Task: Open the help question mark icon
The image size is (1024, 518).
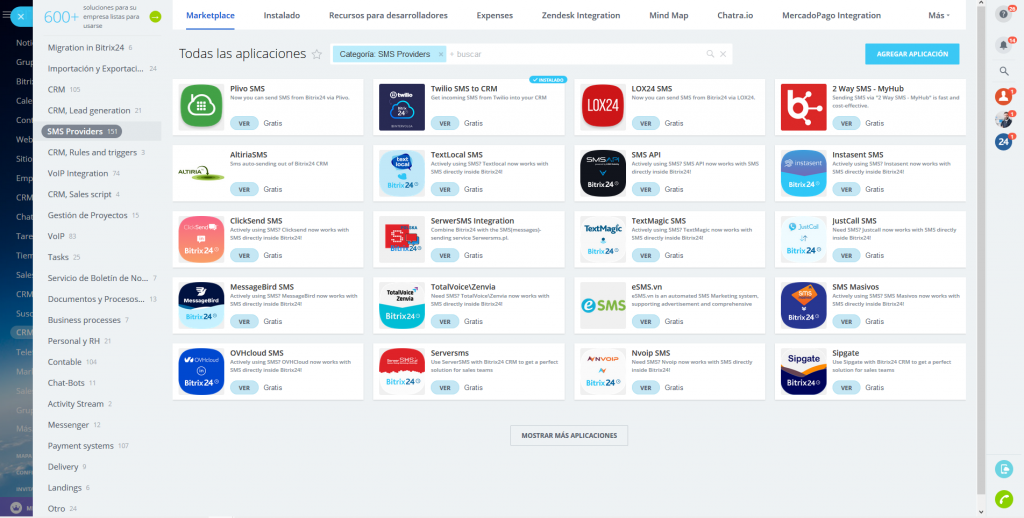Action: [1004, 14]
